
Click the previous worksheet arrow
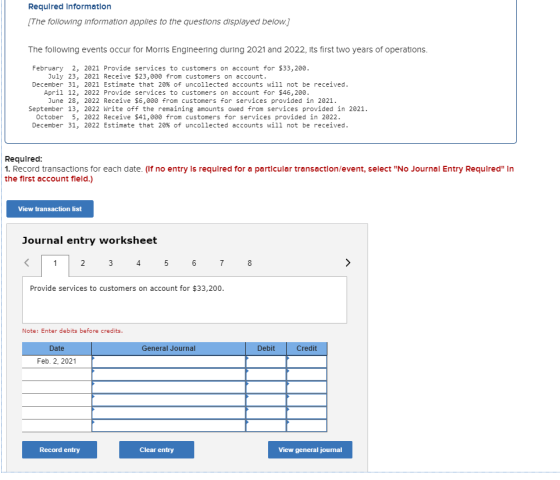pos(26,263)
